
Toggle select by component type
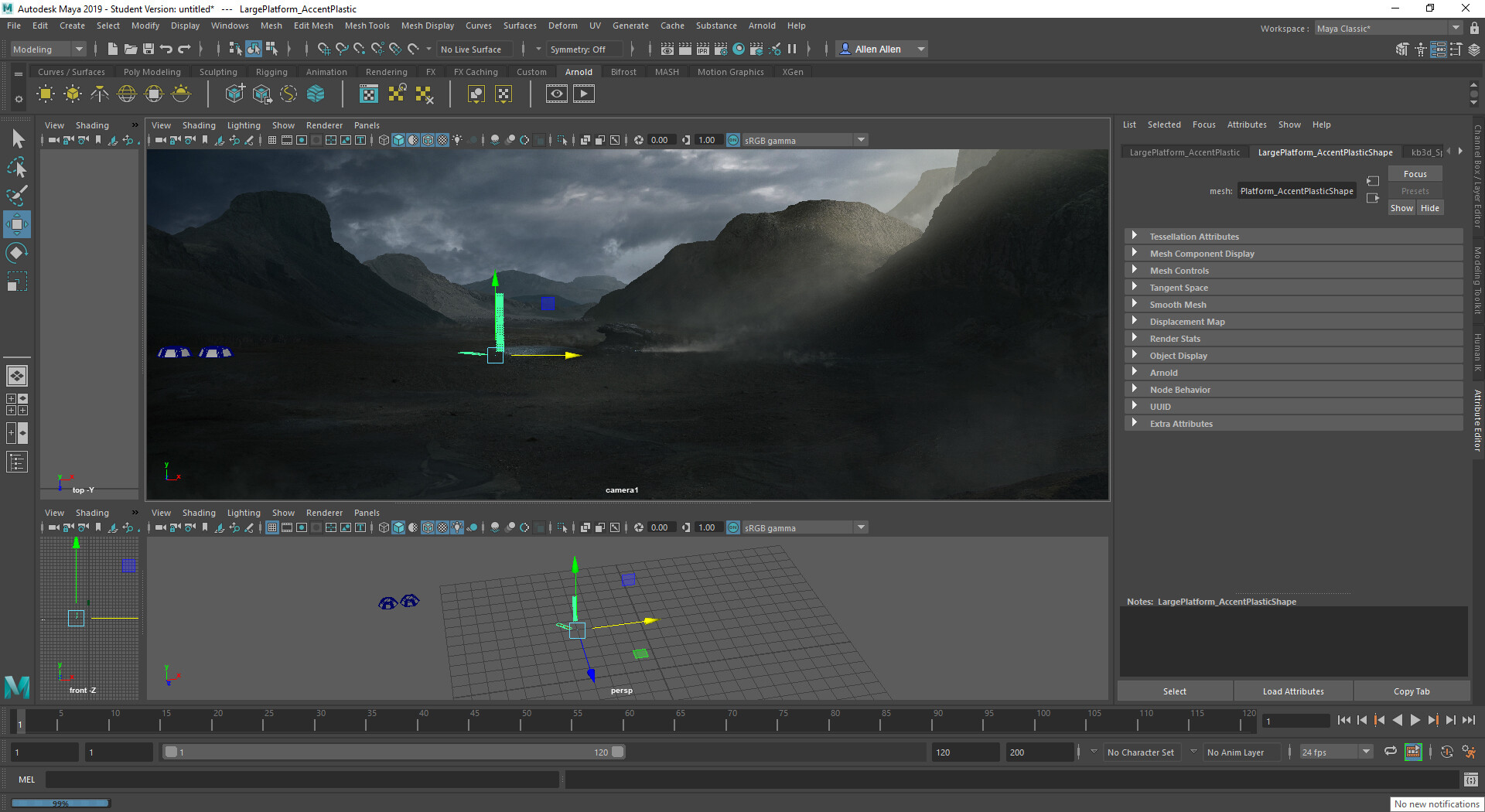(271, 49)
